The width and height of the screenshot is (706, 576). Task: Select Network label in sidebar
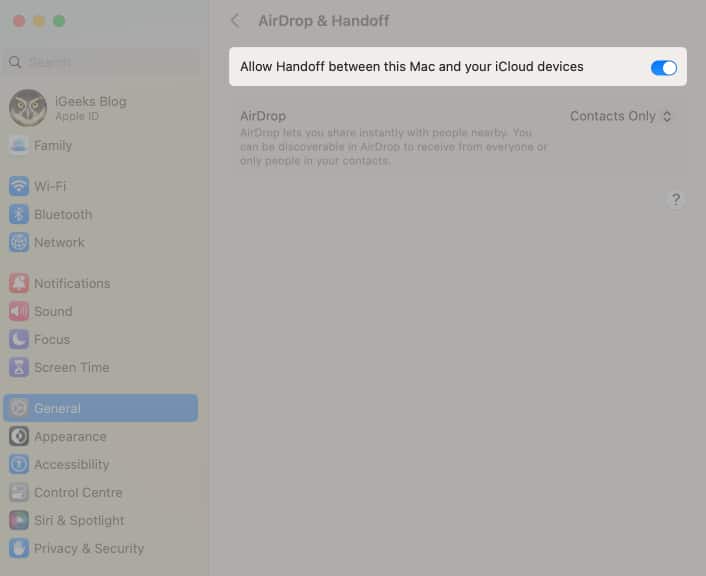(59, 243)
